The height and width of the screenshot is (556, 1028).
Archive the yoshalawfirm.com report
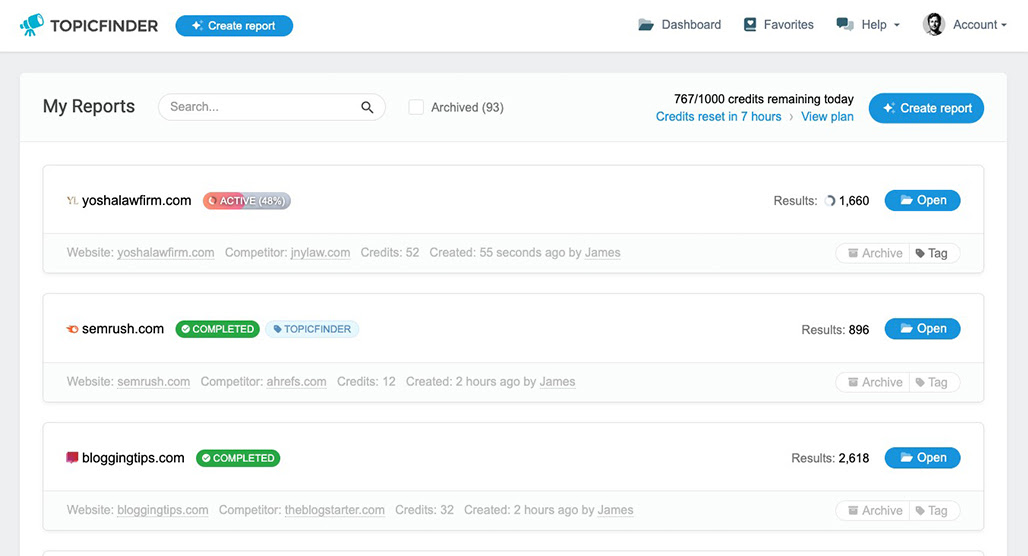tap(875, 253)
